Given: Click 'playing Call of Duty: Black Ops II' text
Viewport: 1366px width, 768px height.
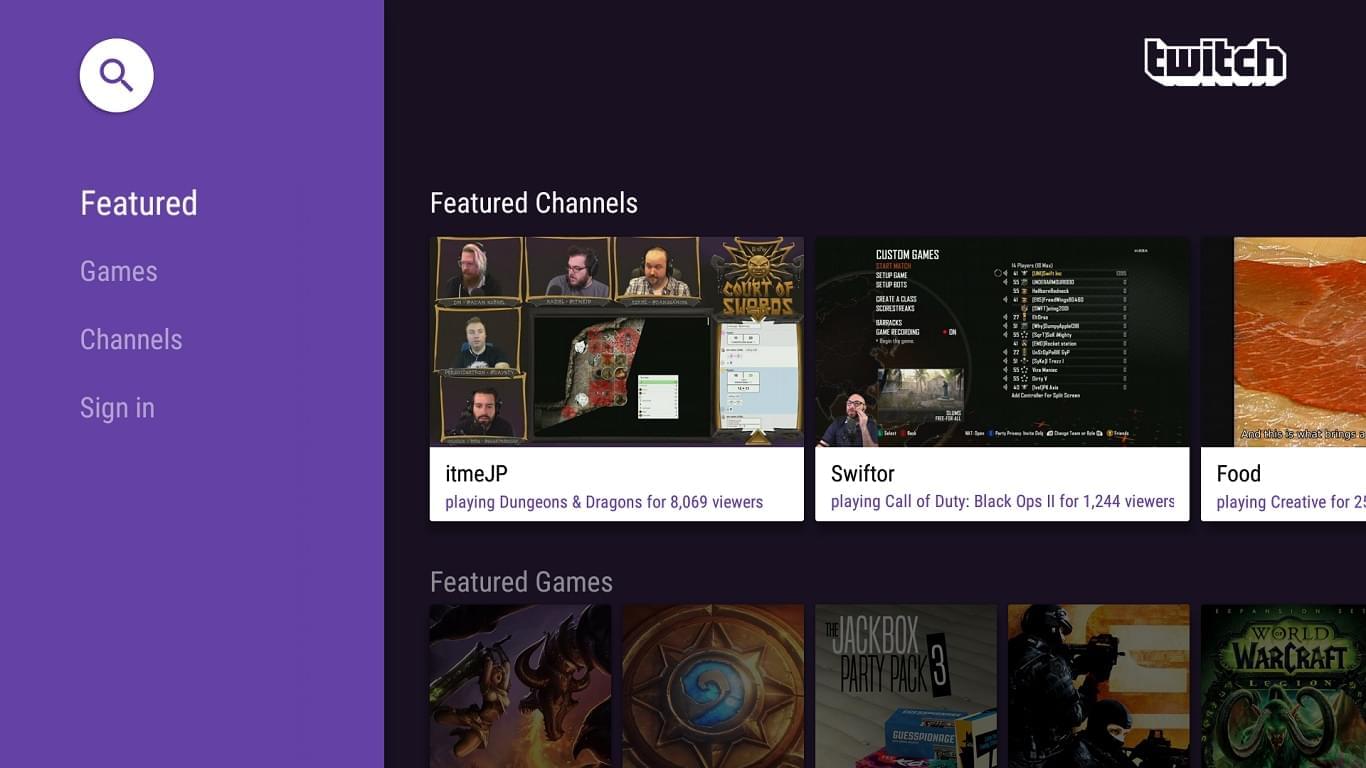Looking at the screenshot, I should pyautogui.click(x=943, y=502).
